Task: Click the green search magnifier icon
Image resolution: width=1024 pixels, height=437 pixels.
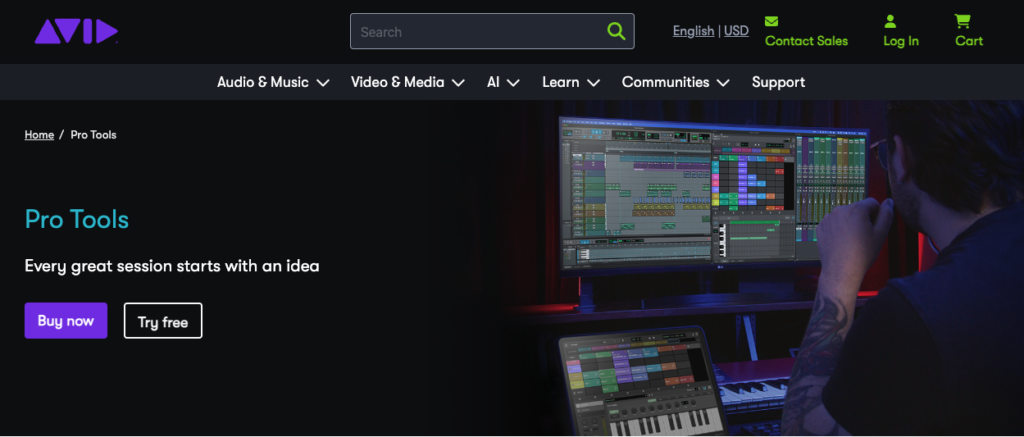Action: 616,31
